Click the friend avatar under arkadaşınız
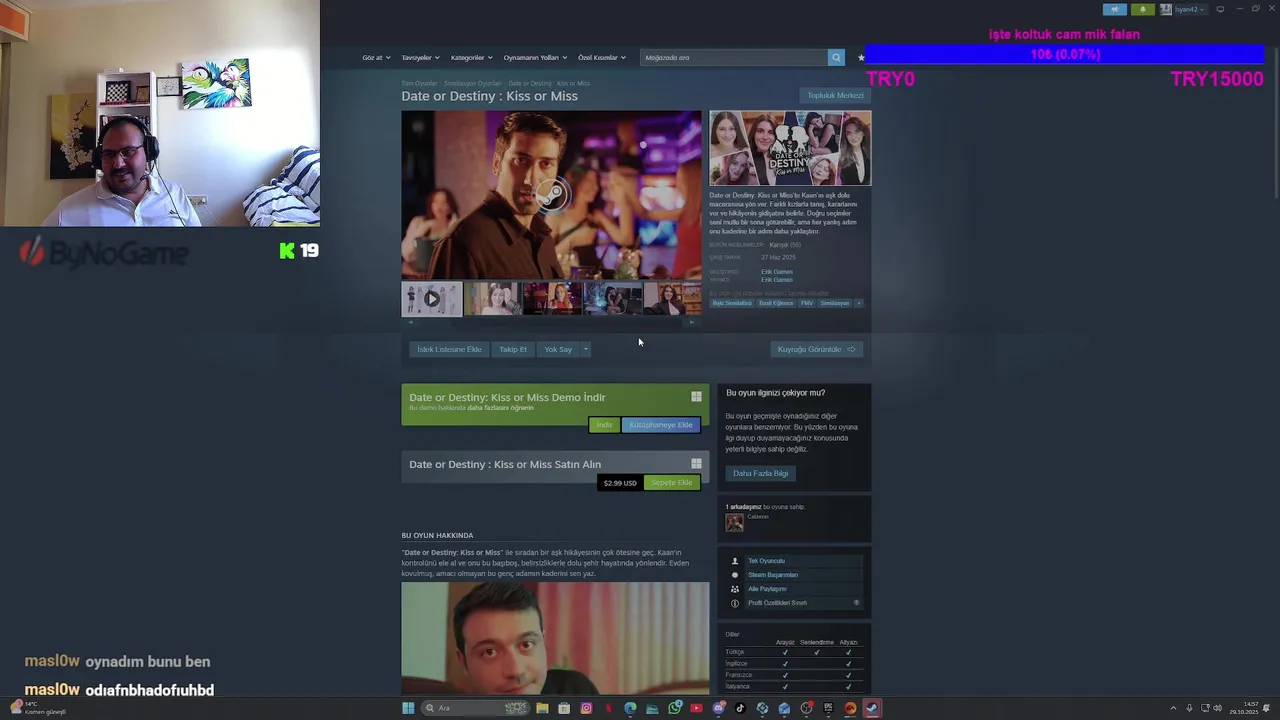 click(x=734, y=522)
